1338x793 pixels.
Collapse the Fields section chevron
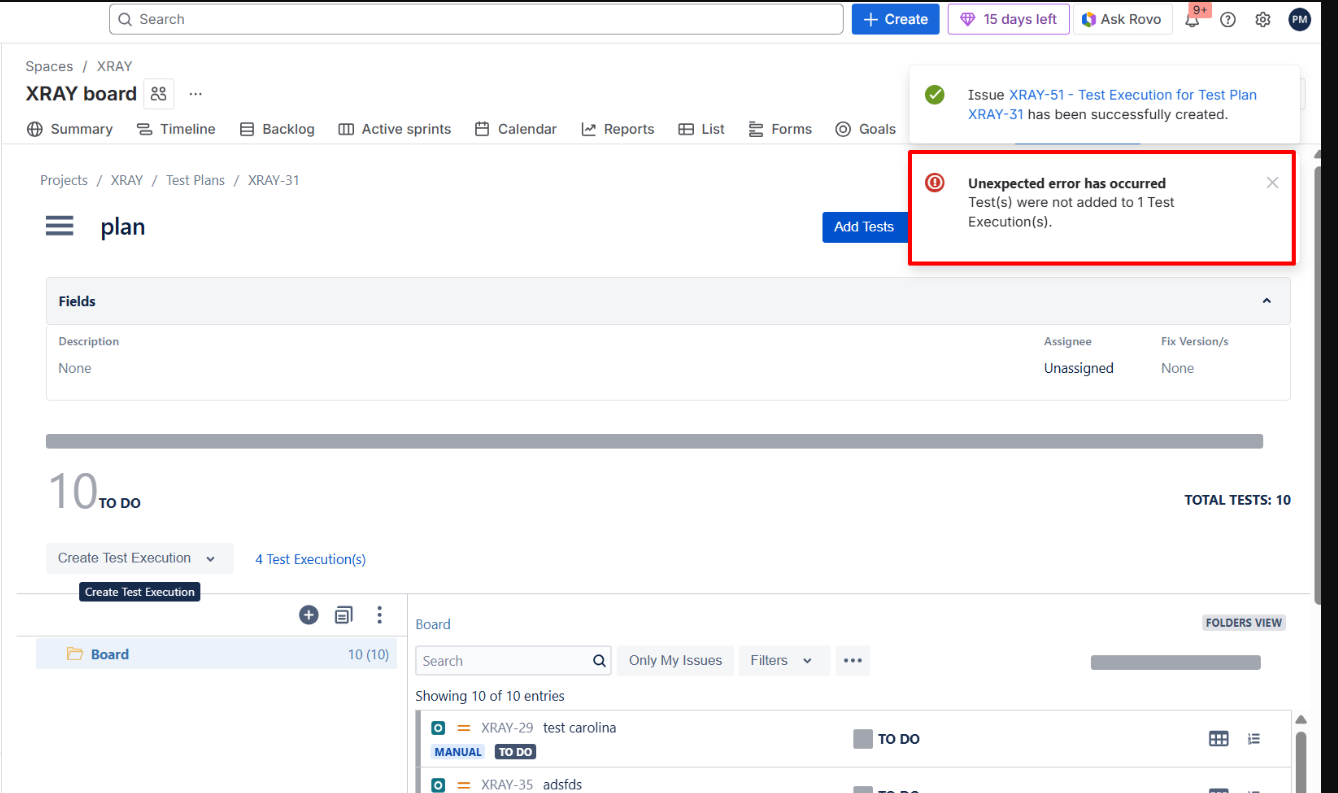pos(1266,301)
